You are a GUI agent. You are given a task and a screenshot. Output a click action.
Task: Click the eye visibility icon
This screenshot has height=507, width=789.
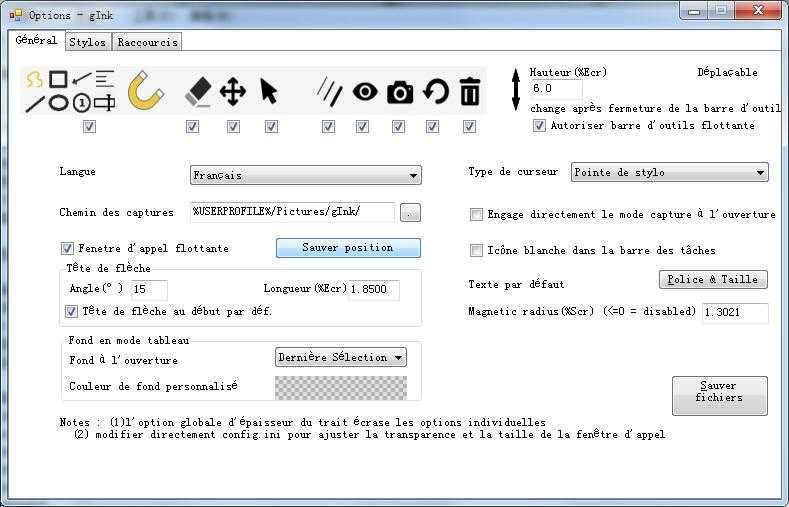coord(365,92)
